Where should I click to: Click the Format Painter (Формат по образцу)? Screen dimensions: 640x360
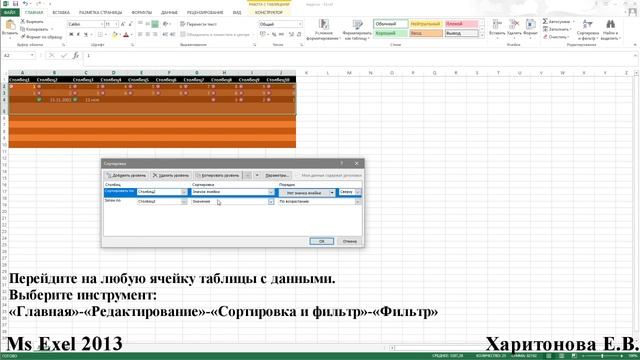click(41, 37)
